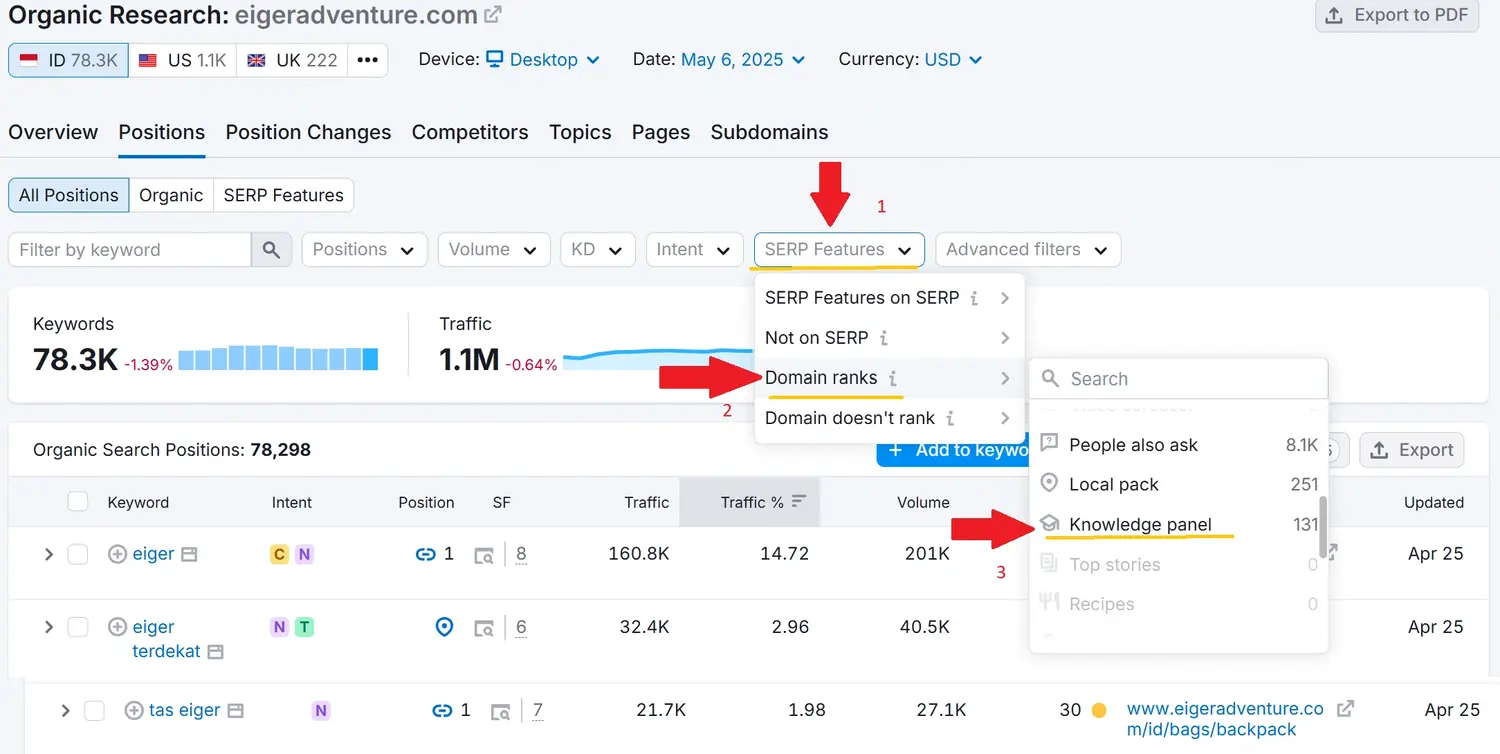Viewport: 1500px width, 754px height.
Task: Click the link position icon in tas eiger row
Action: coord(442,711)
